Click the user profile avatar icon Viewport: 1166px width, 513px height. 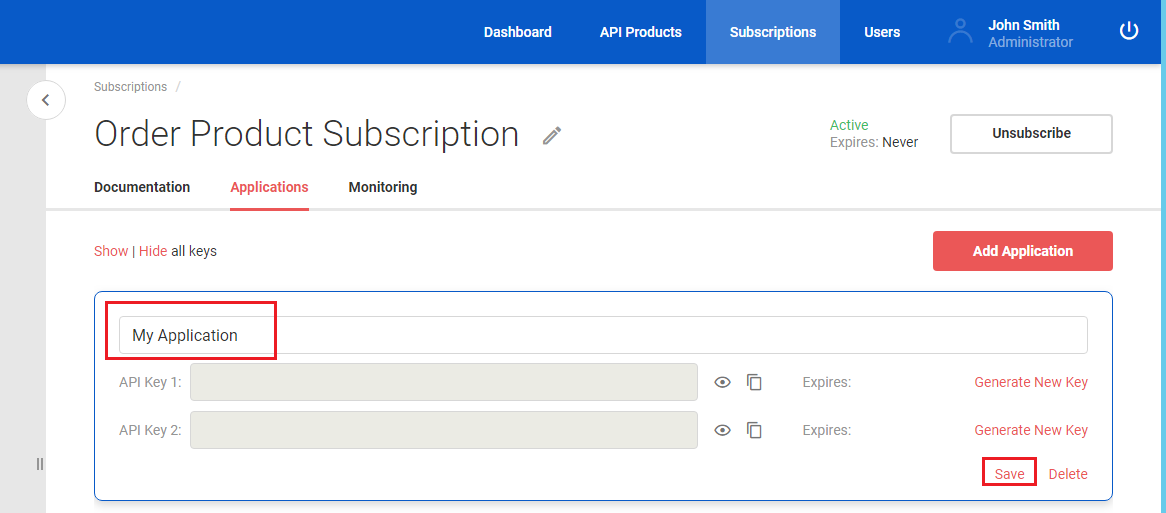(961, 32)
